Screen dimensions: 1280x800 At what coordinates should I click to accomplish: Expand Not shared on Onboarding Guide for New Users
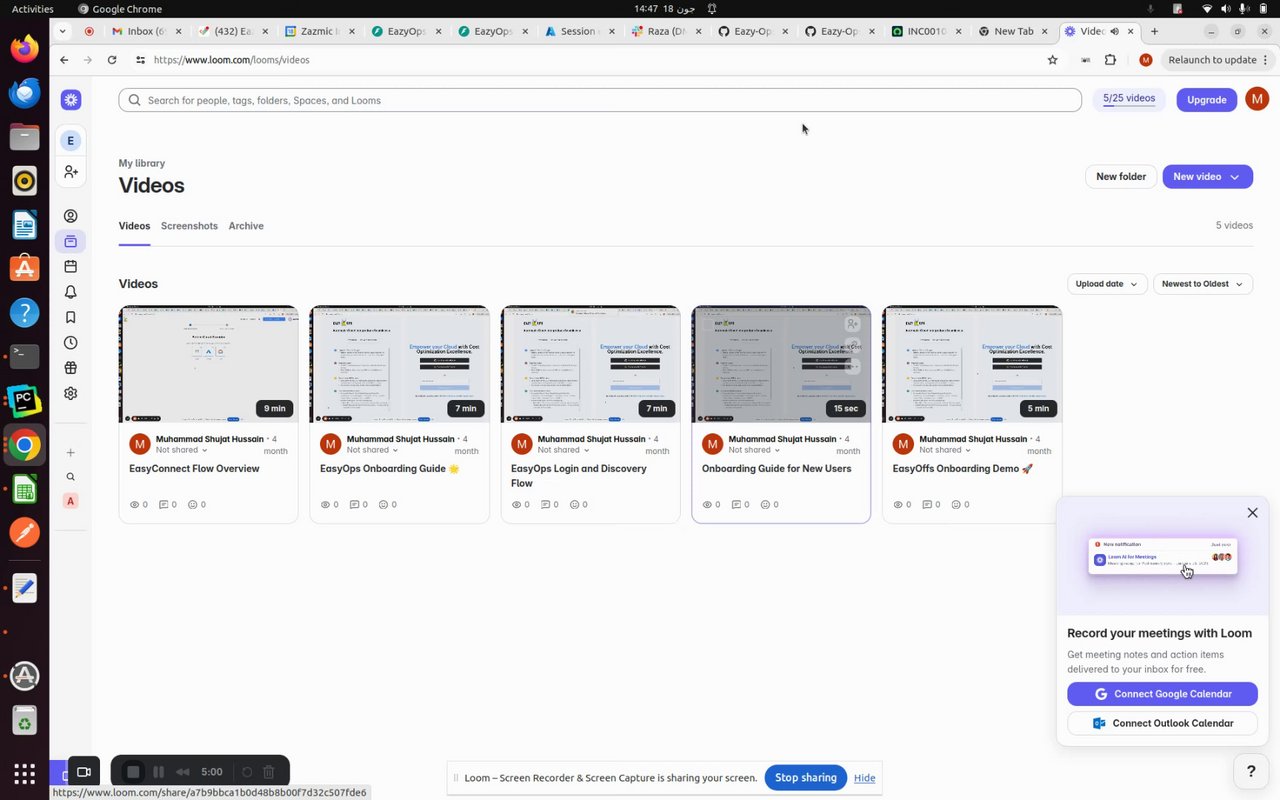(754, 450)
